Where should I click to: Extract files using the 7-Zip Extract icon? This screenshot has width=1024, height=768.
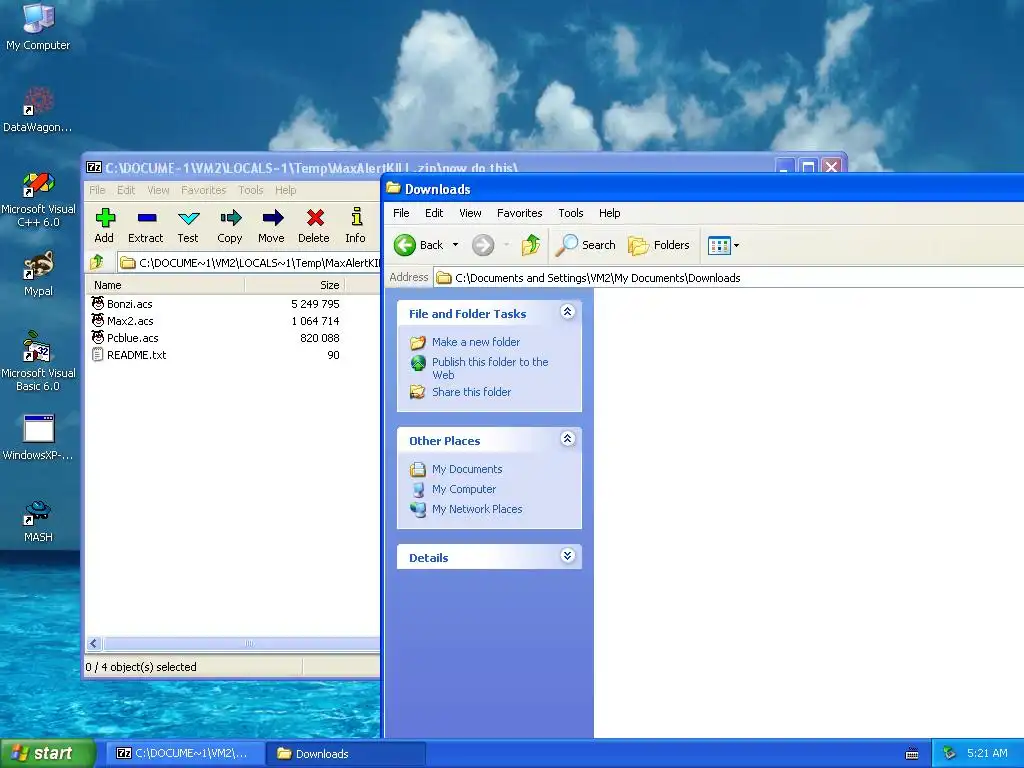(146, 226)
